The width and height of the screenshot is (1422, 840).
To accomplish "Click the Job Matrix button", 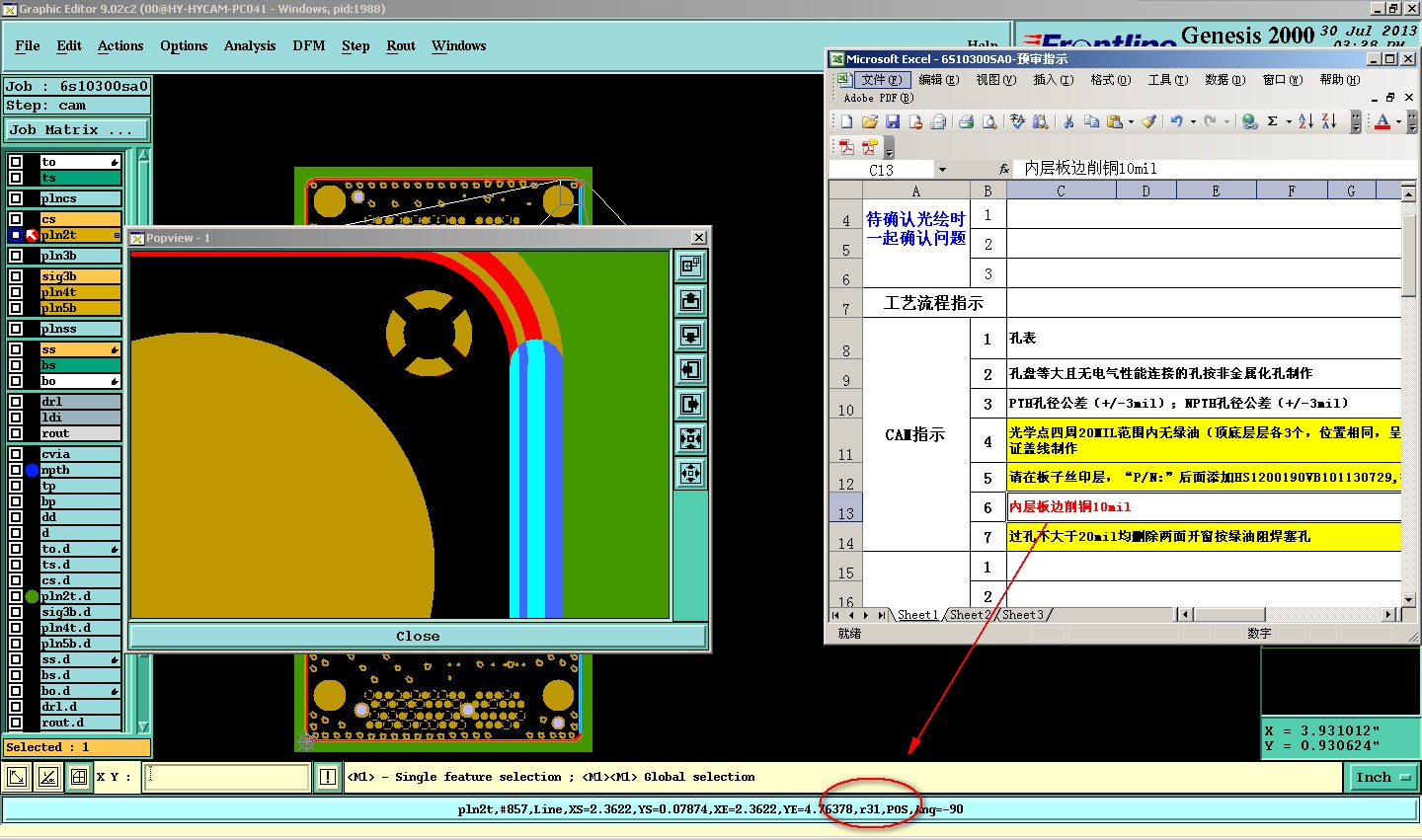I will (77, 130).
